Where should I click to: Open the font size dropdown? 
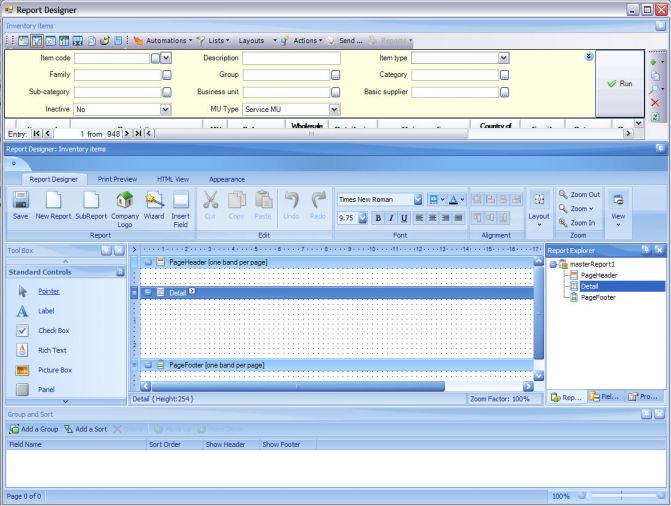click(363, 218)
